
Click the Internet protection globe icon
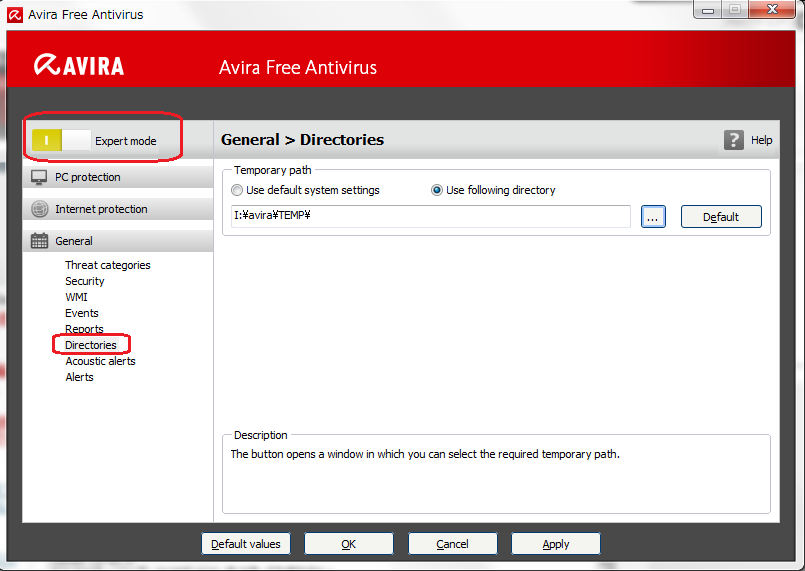coord(40,209)
